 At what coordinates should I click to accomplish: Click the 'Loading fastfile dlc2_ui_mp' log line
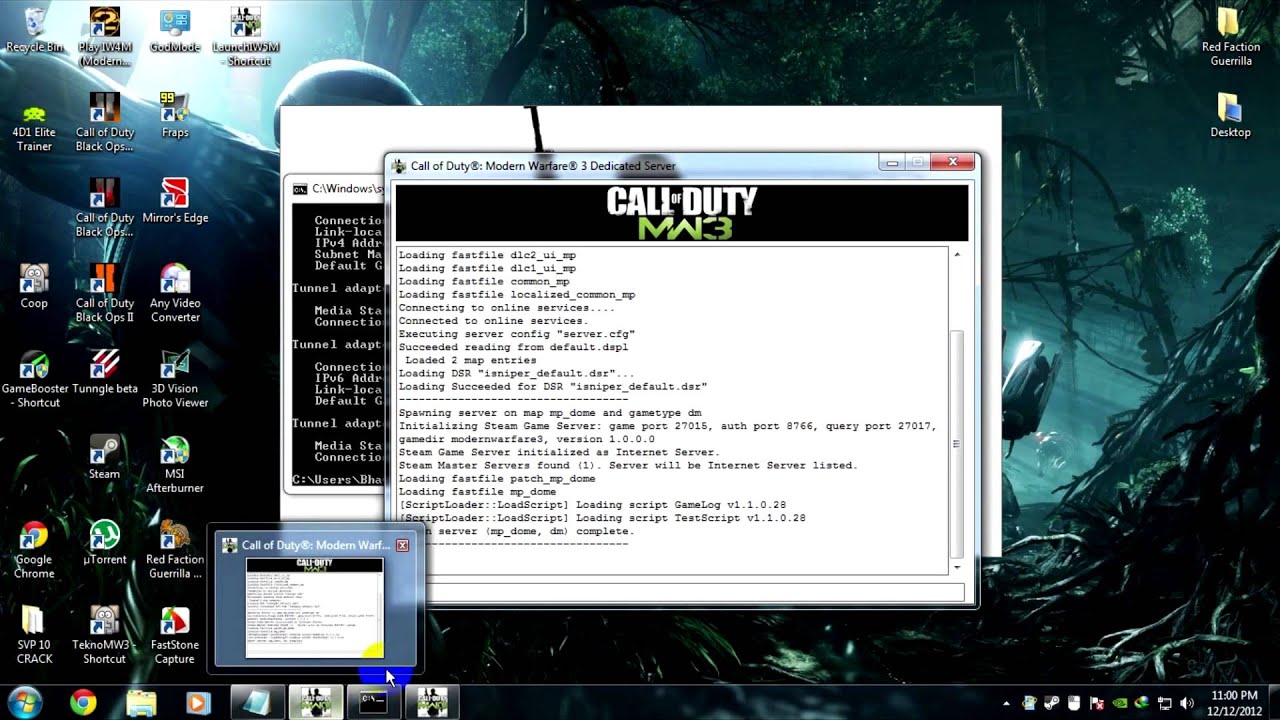tap(487, 255)
